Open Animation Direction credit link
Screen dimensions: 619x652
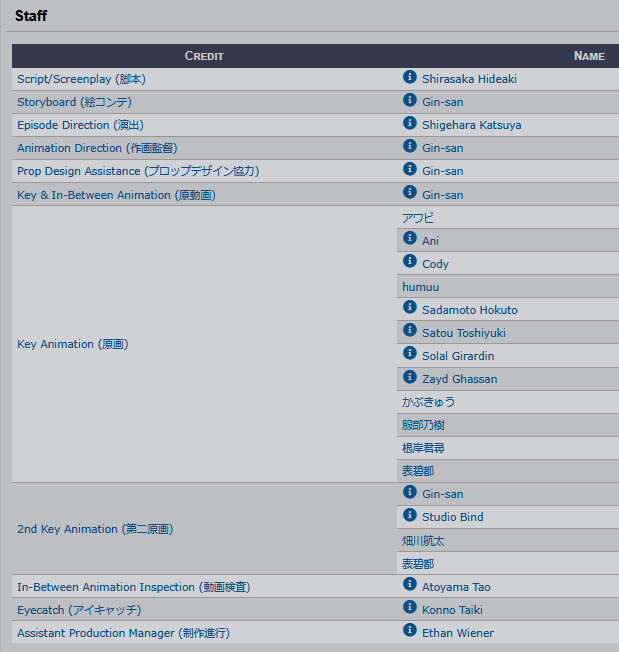(97, 148)
